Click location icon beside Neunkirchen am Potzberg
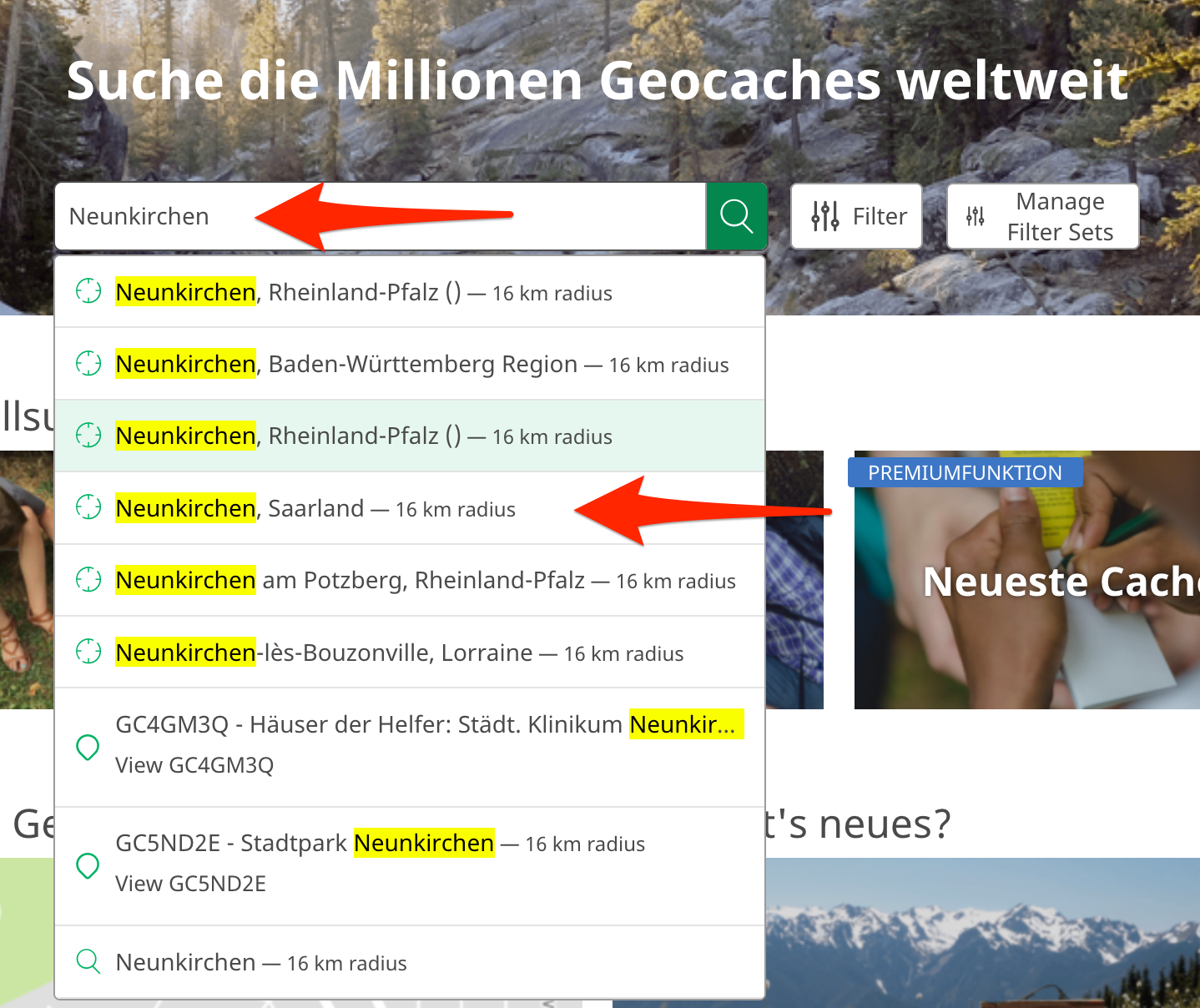Screen dimensions: 1200x1008 point(88,579)
